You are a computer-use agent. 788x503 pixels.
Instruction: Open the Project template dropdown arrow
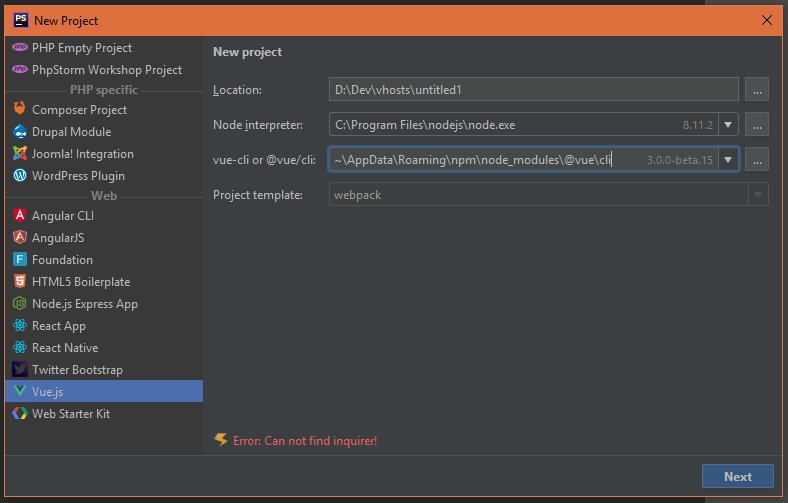point(758,195)
